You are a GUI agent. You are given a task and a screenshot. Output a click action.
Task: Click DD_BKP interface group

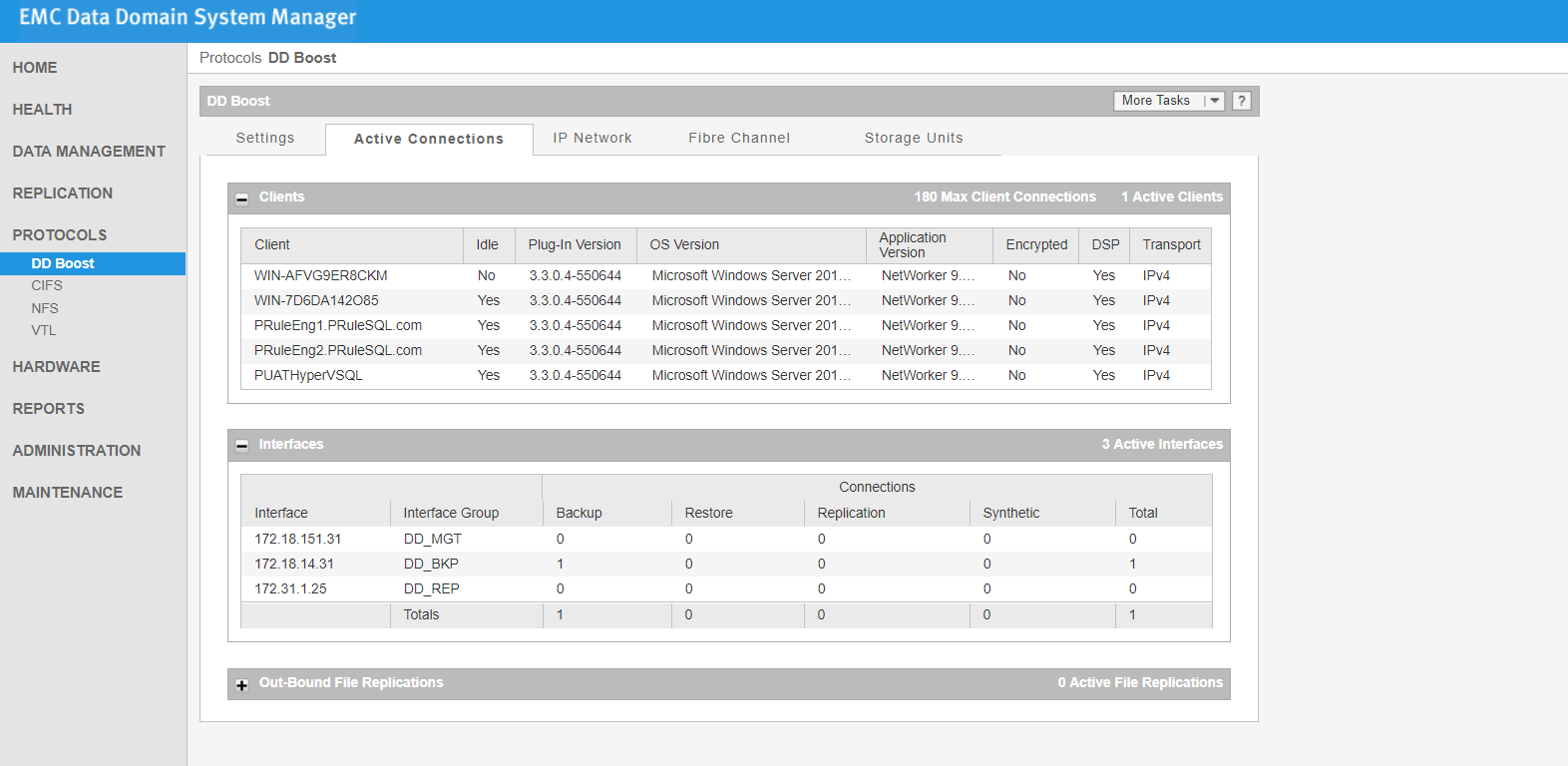coord(431,565)
